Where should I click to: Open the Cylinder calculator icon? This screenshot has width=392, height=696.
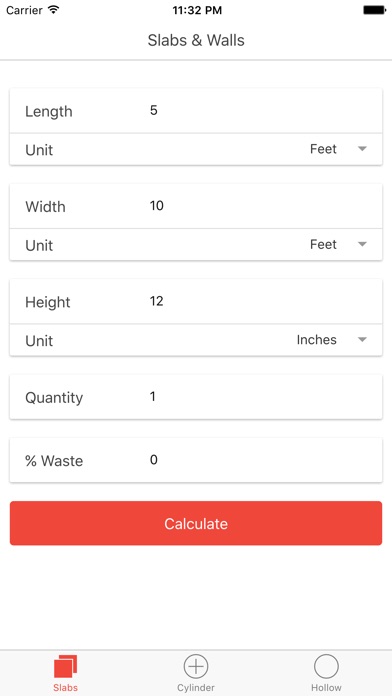click(x=196, y=667)
